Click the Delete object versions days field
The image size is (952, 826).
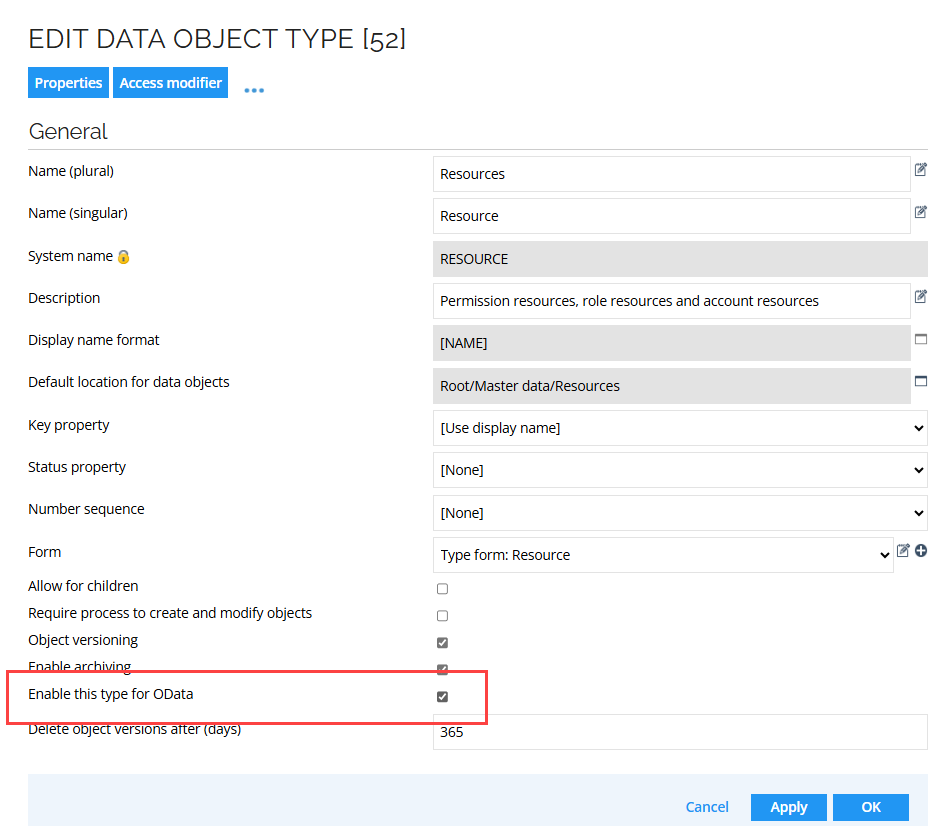[680, 732]
